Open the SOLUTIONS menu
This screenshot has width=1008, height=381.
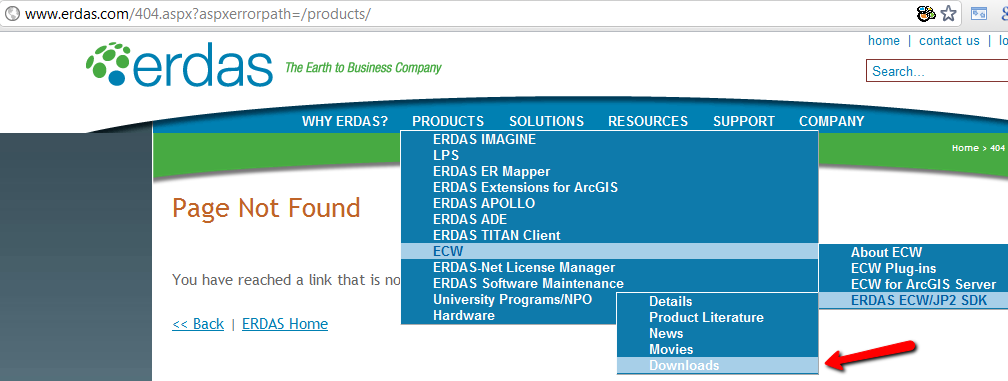tap(546, 121)
